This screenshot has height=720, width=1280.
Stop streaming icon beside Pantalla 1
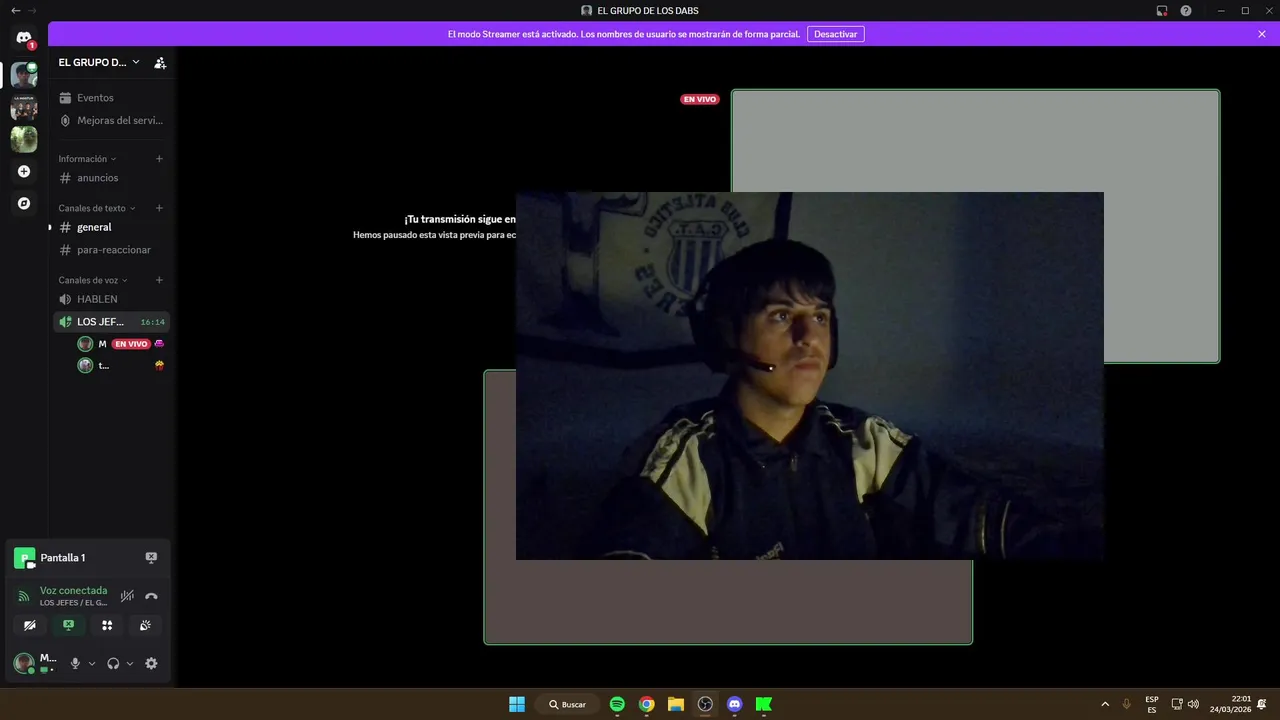(151, 558)
